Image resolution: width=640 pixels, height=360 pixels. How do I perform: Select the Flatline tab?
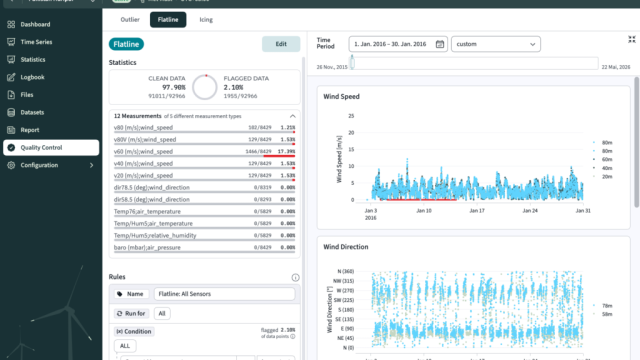[168, 20]
